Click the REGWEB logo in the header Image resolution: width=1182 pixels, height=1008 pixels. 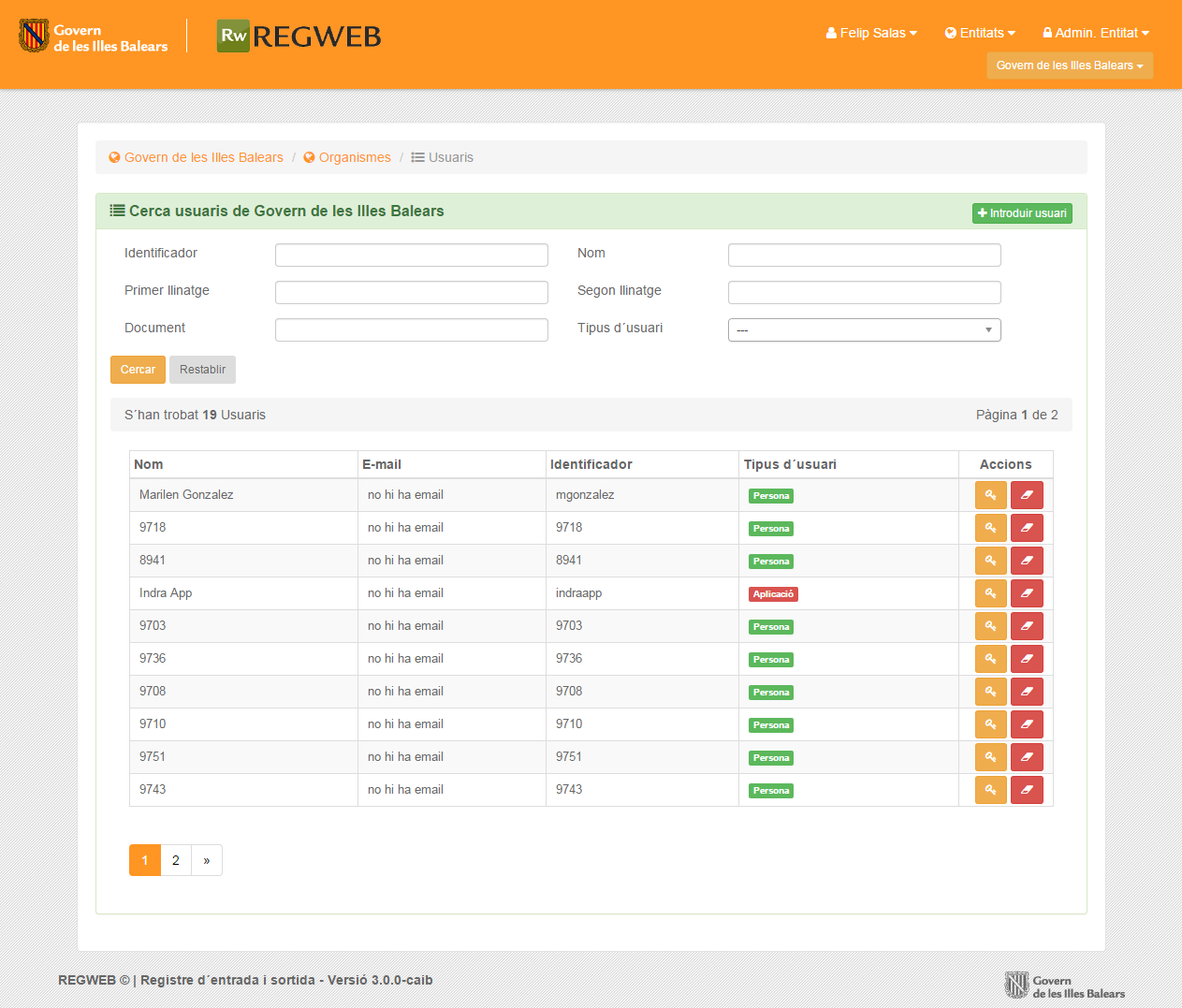(x=299, y=37)
